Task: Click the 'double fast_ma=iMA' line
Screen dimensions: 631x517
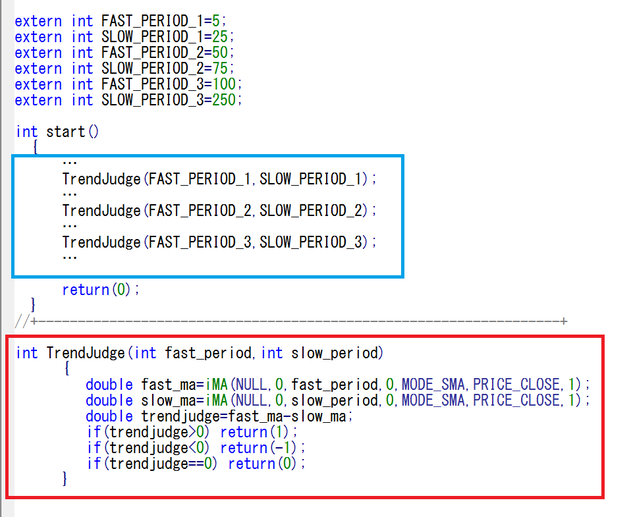Action: click(338, 385)
